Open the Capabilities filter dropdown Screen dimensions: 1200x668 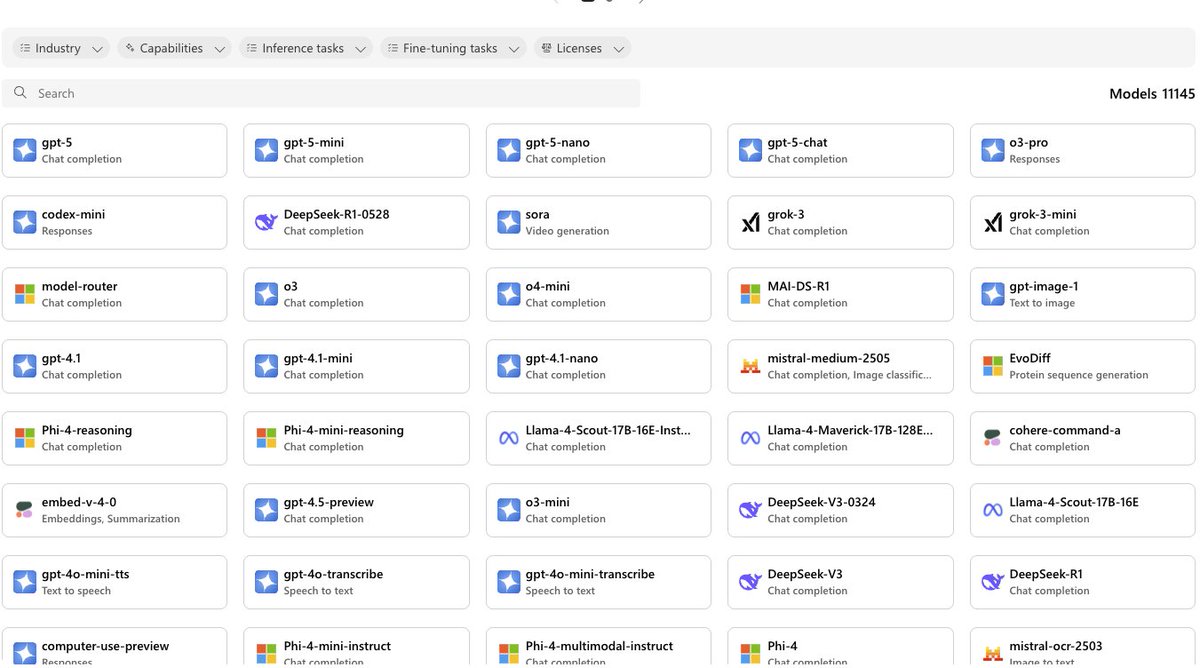174,48
